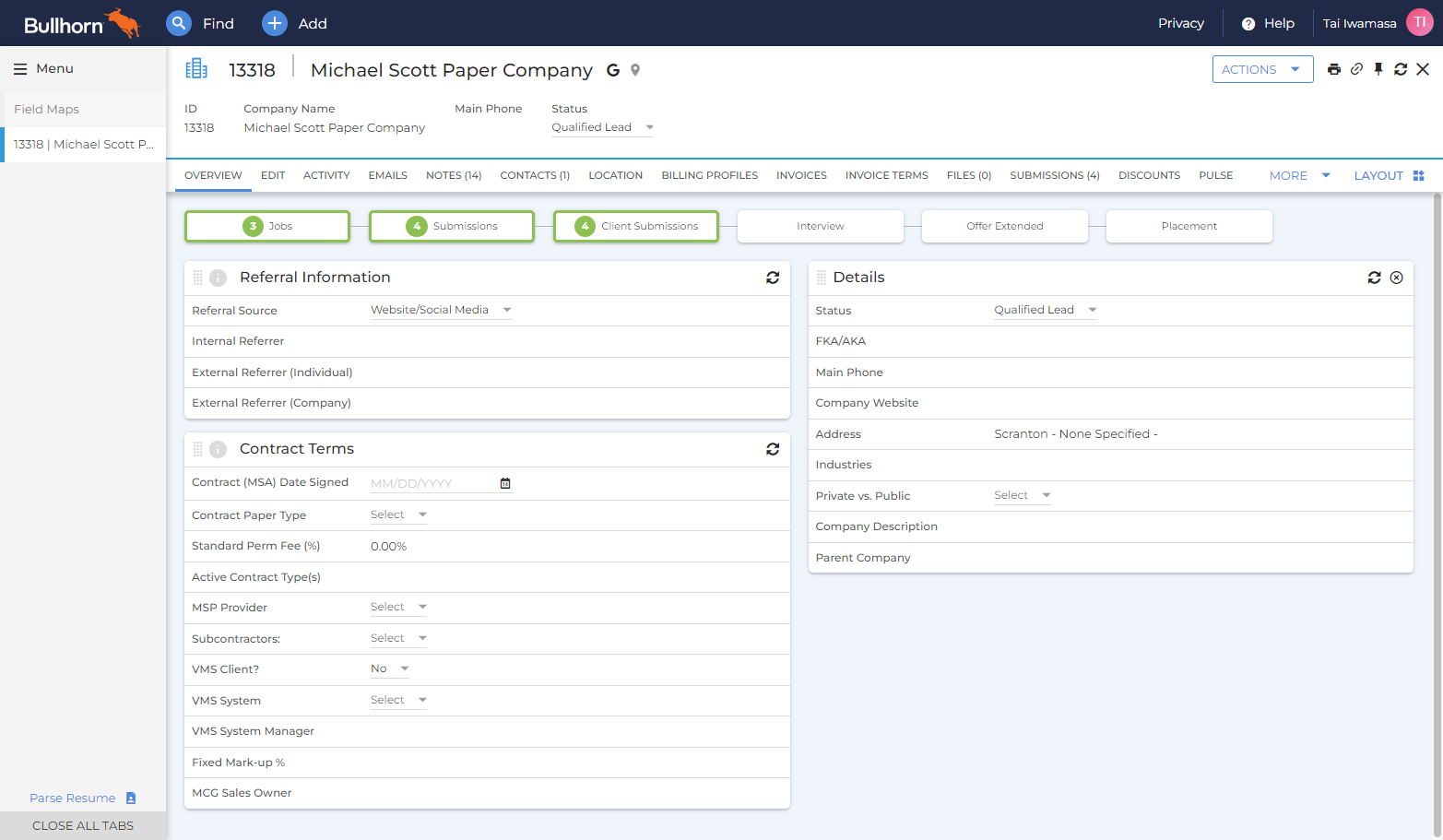
Task: Refresh the Details card
Action: (1375, 278)
